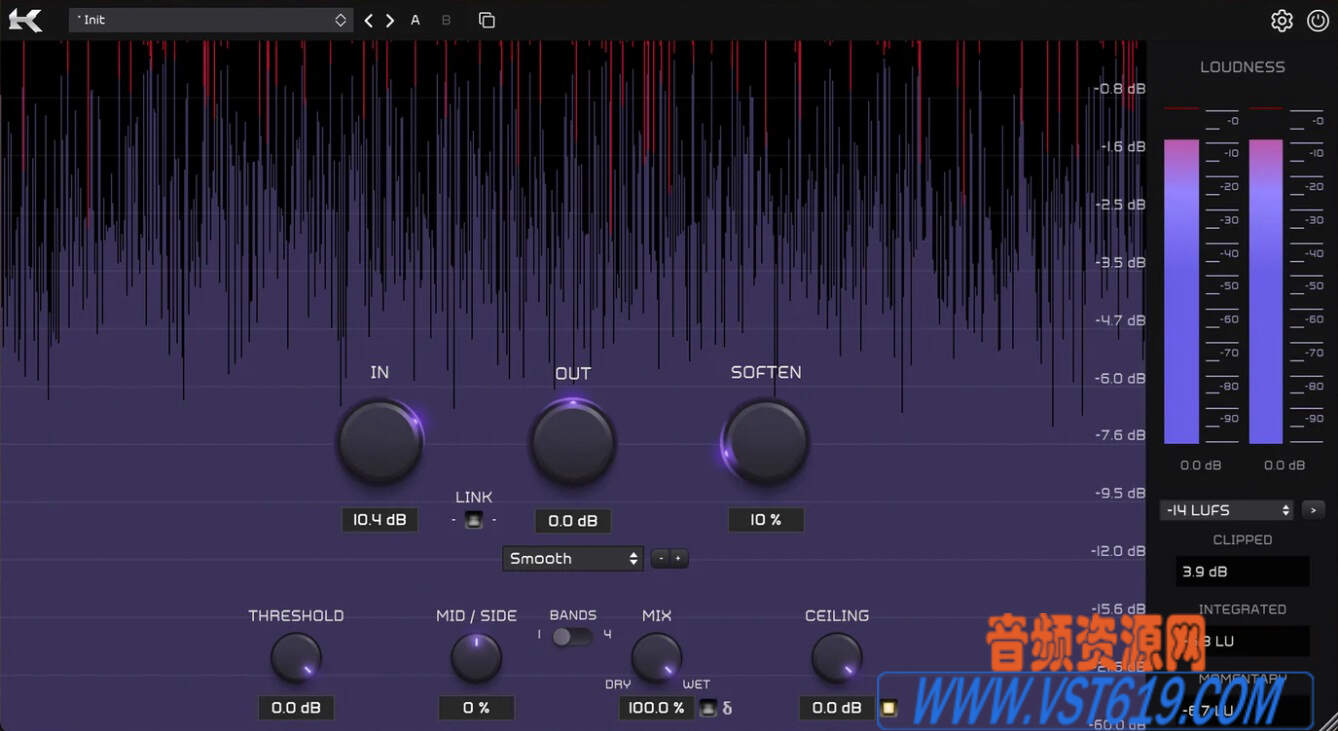Screen dimensions: 1338x731
Task: Click the -0.8 dB scale label
Action: [x=1120, y=88]
